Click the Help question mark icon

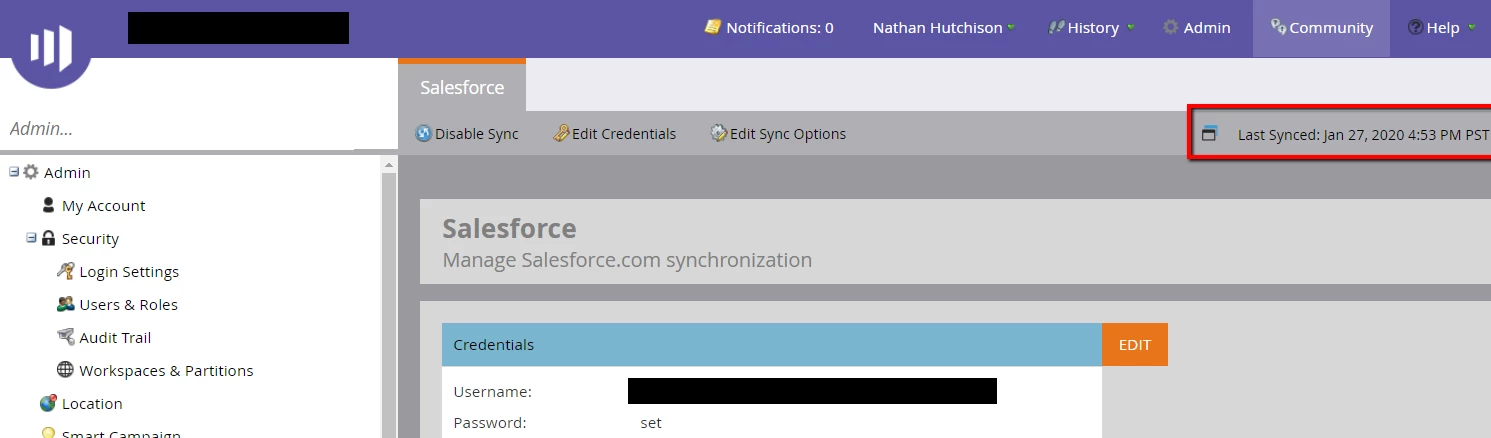[1415, 28]
